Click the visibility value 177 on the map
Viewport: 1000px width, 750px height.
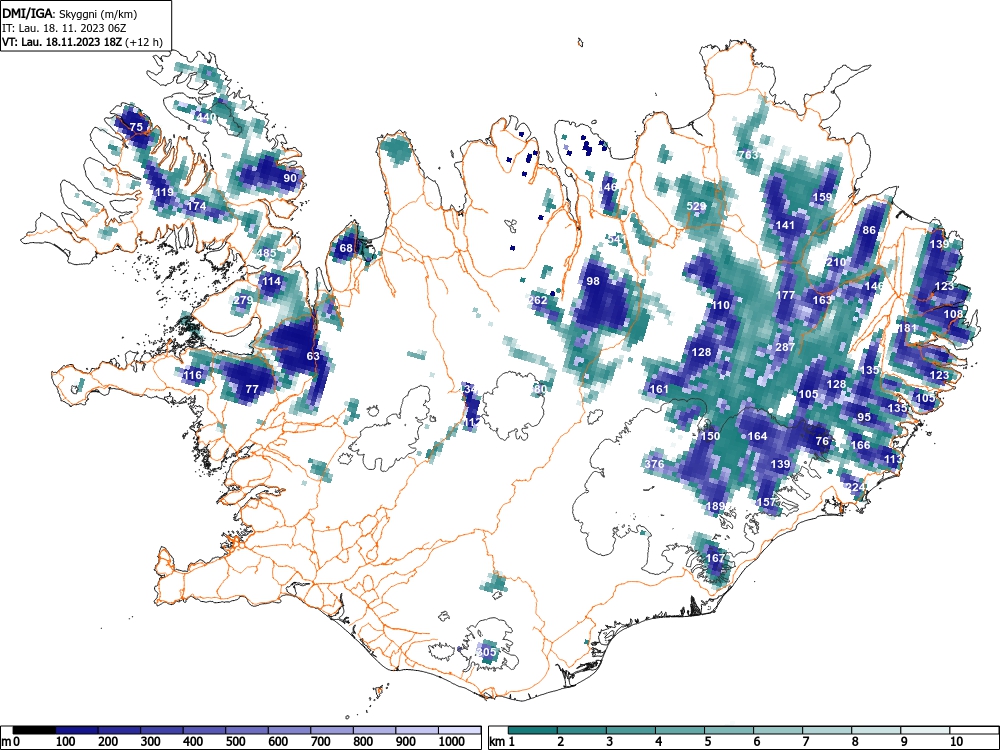tap(785, 295)
